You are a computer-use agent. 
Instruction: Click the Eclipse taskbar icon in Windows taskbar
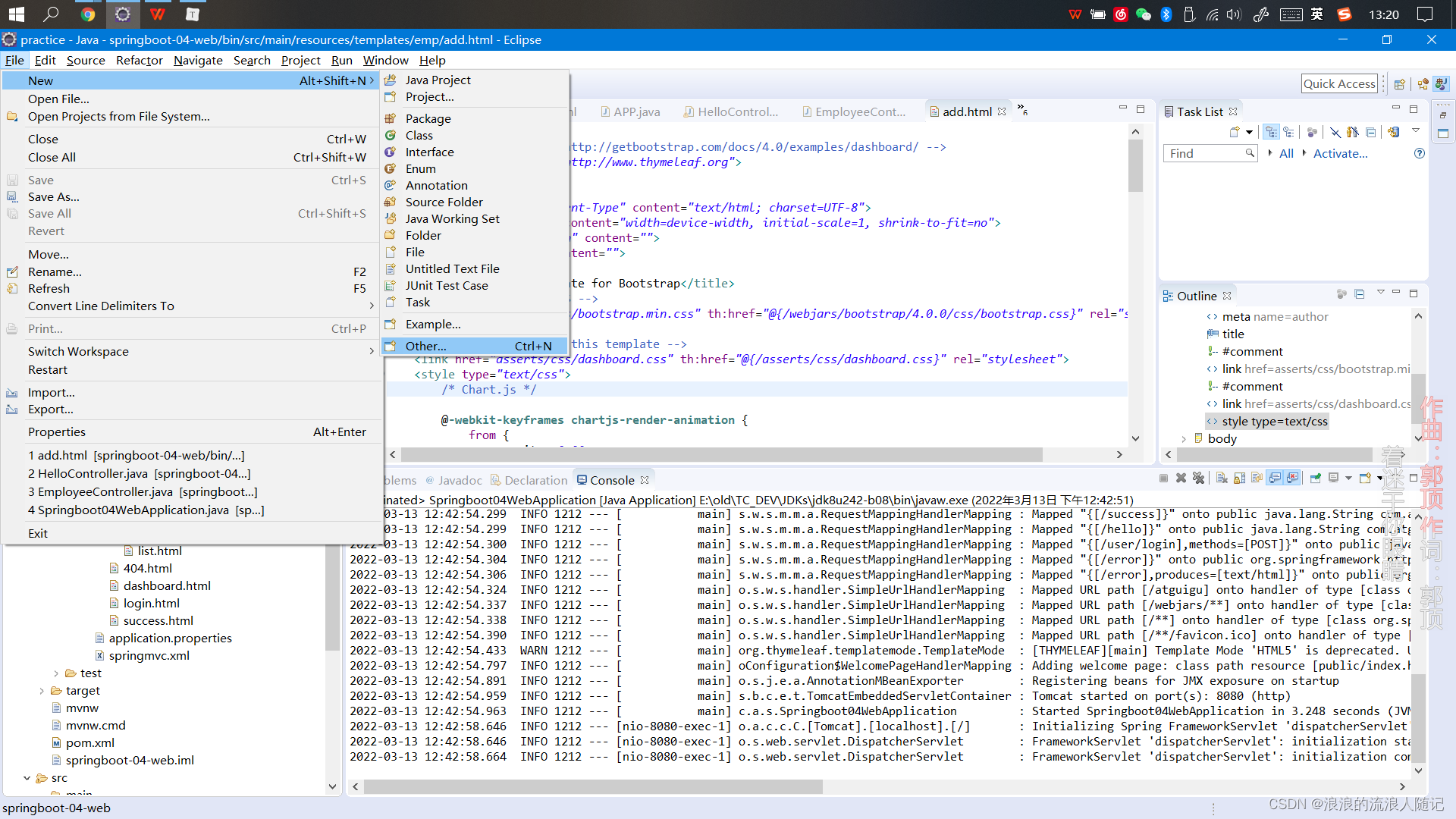pos(122,14)
